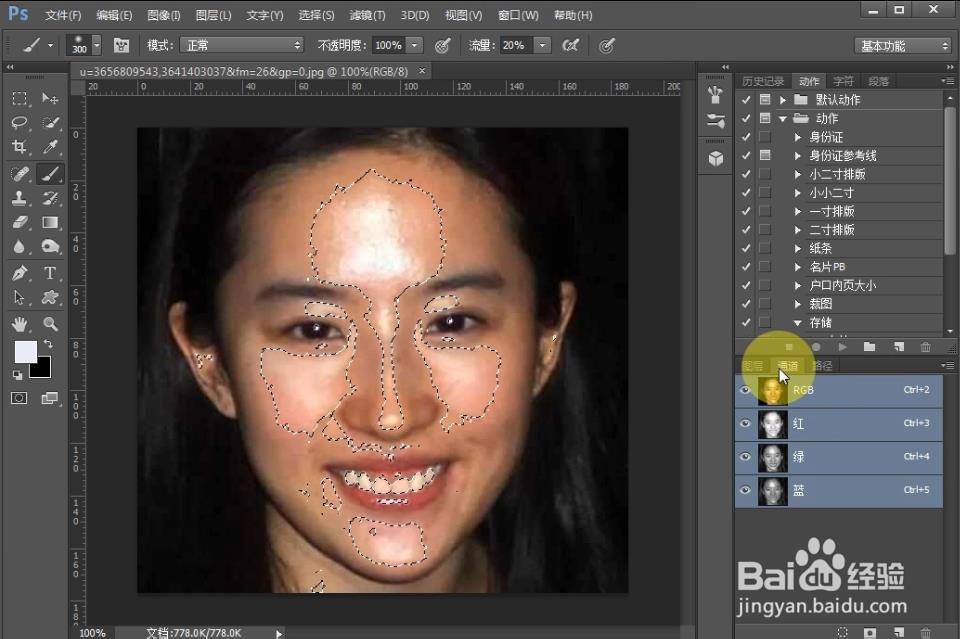Enable airbrush build-up effects

(x=571, y=45)
